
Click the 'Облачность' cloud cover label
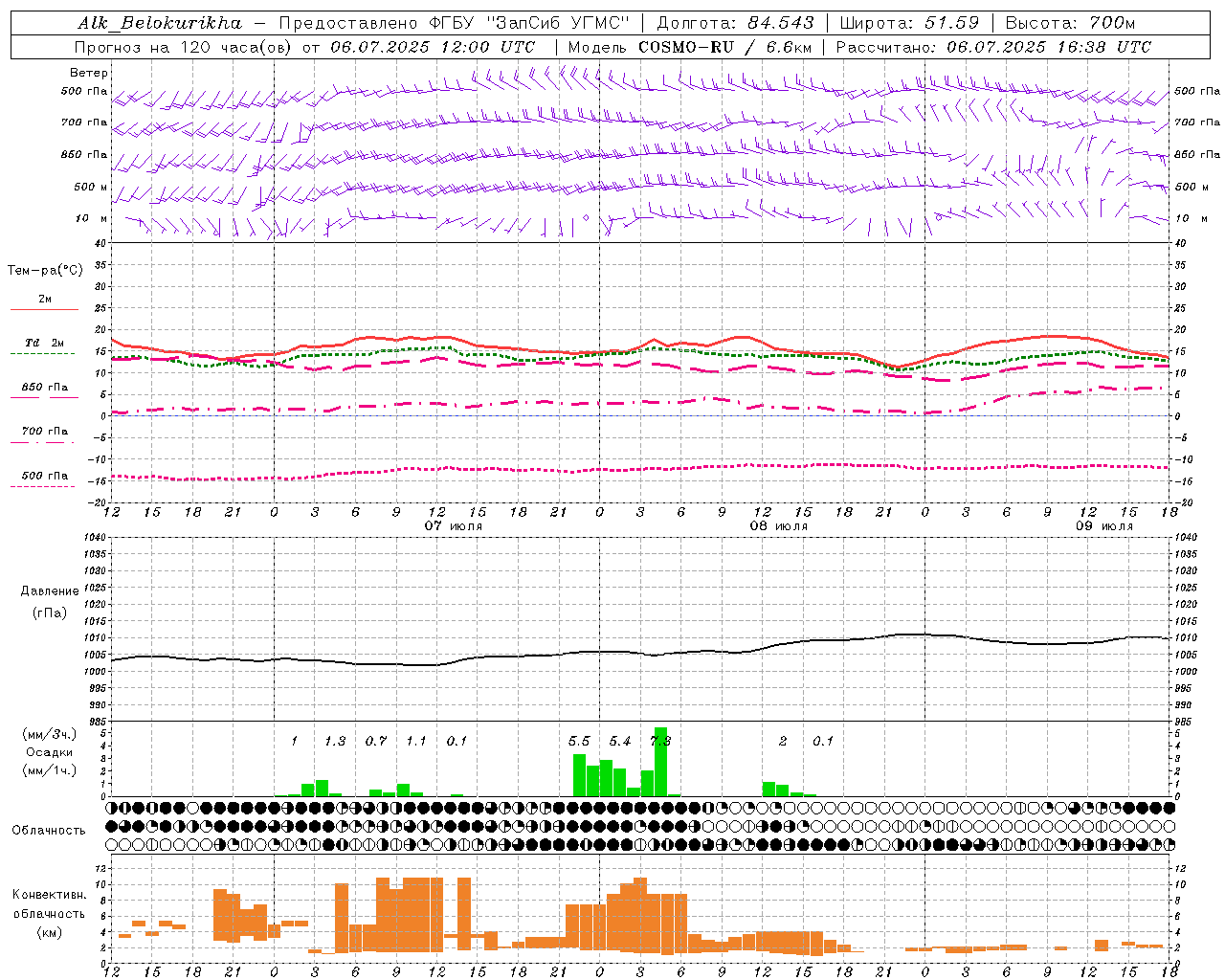click(x=49, y=831)
